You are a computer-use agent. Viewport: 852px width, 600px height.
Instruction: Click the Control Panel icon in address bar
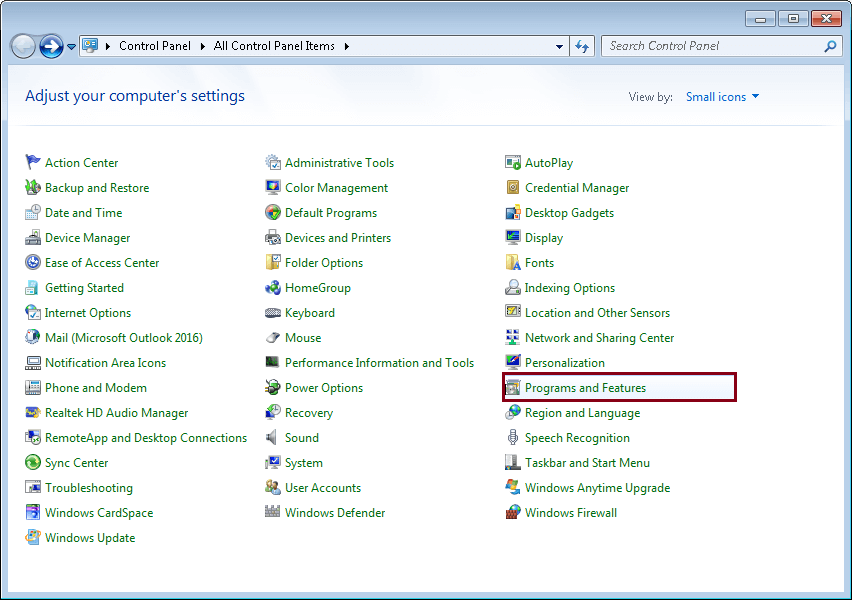click(90, 46)
